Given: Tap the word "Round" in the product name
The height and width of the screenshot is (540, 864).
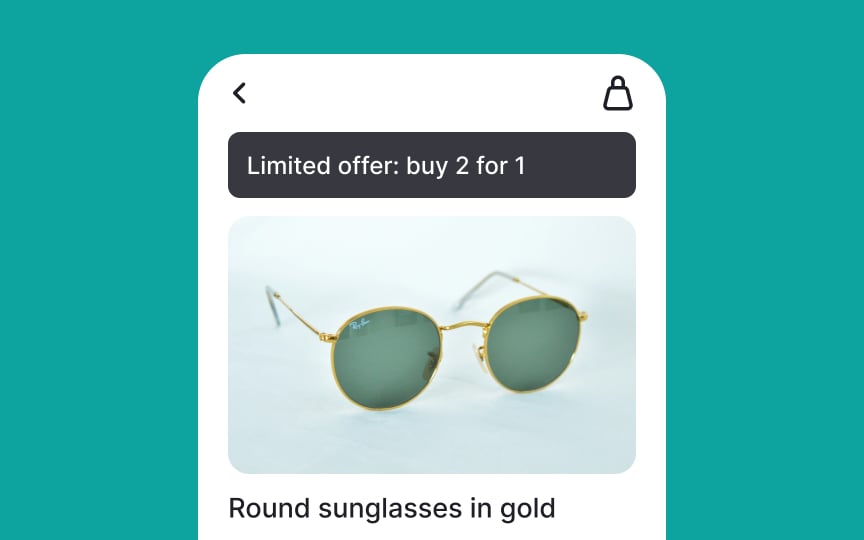Looking at the screenshot, I should tap(269, 509).
